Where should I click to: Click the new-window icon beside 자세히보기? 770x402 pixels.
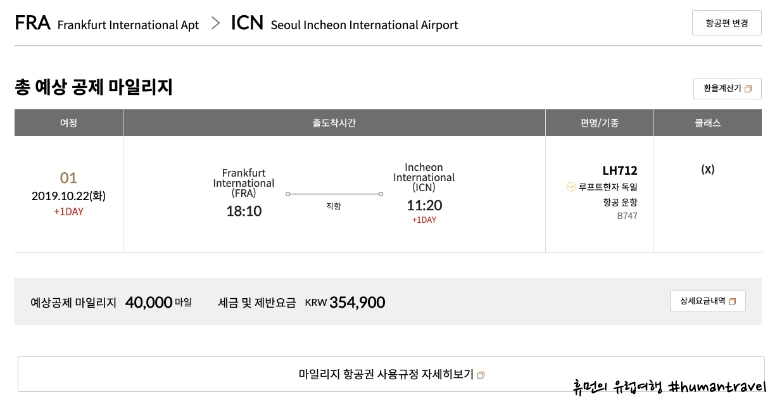click(x=481, y=375)
